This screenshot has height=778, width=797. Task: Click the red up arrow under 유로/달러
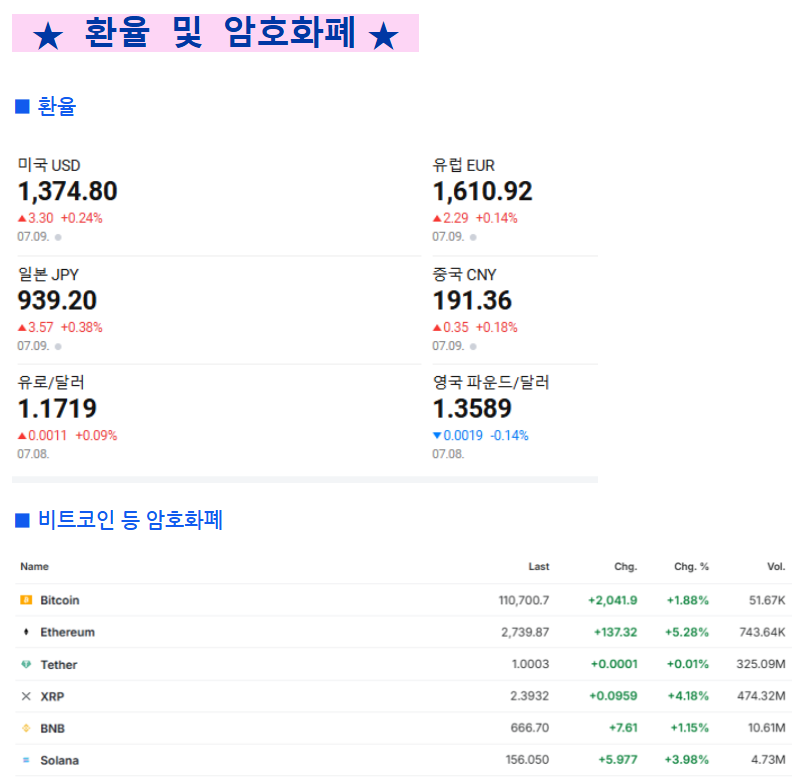click(22, 436)
